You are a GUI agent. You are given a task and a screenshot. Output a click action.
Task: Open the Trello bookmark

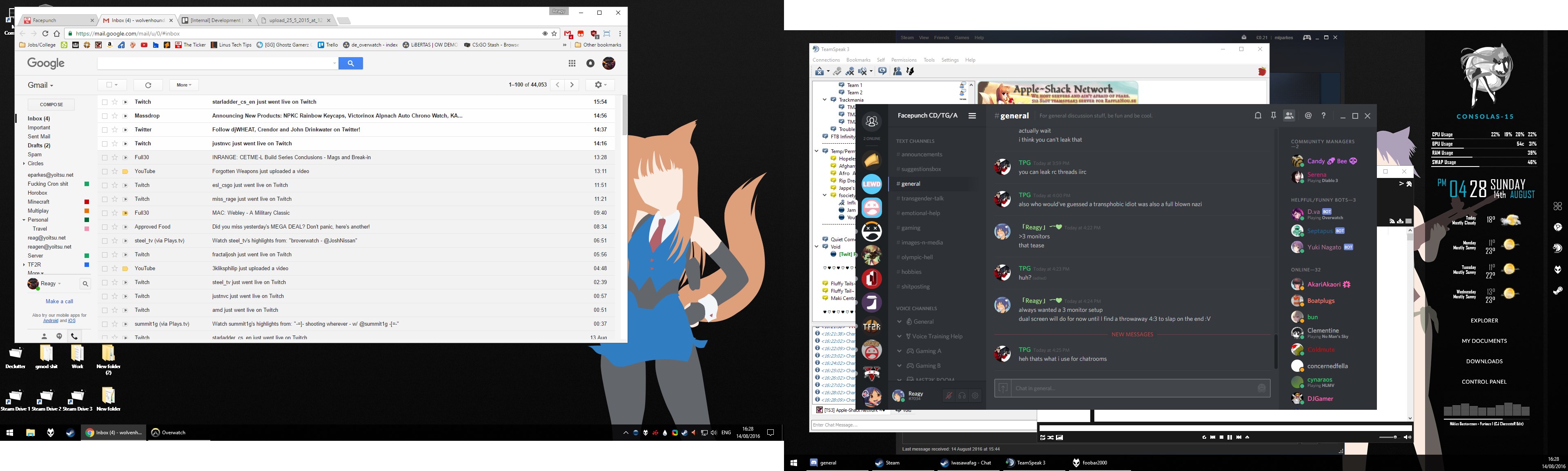click(x=328, y=45)
